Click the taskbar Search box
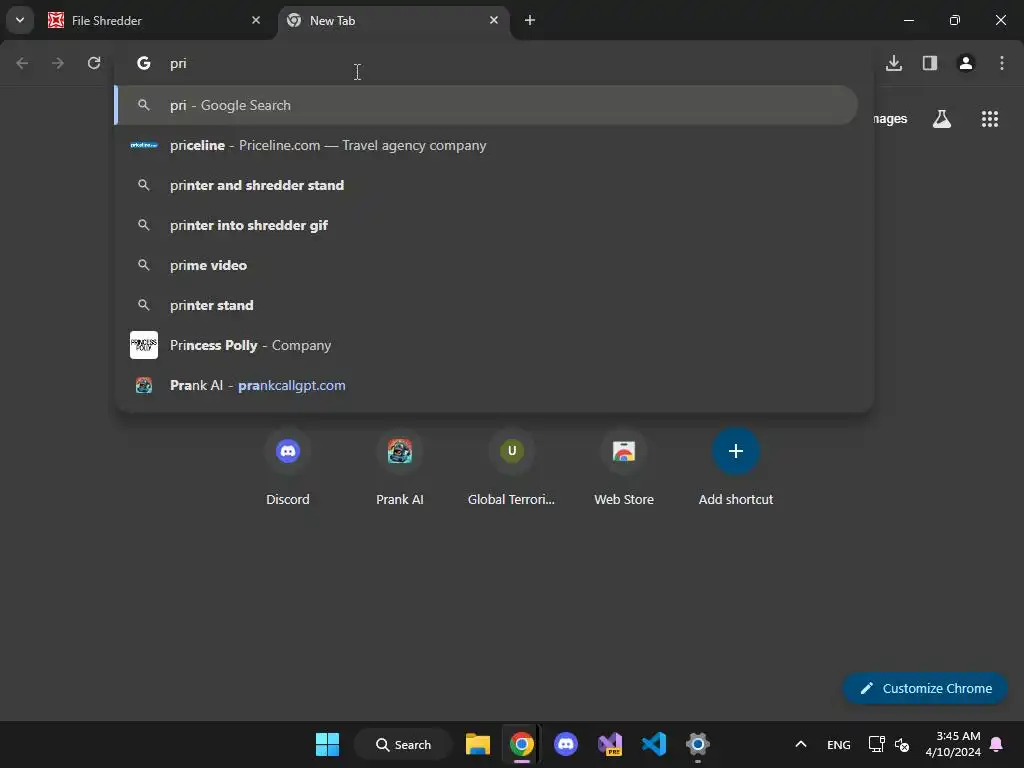Image resolution: width=1024 pixels, height=768 pixels. 404,744
